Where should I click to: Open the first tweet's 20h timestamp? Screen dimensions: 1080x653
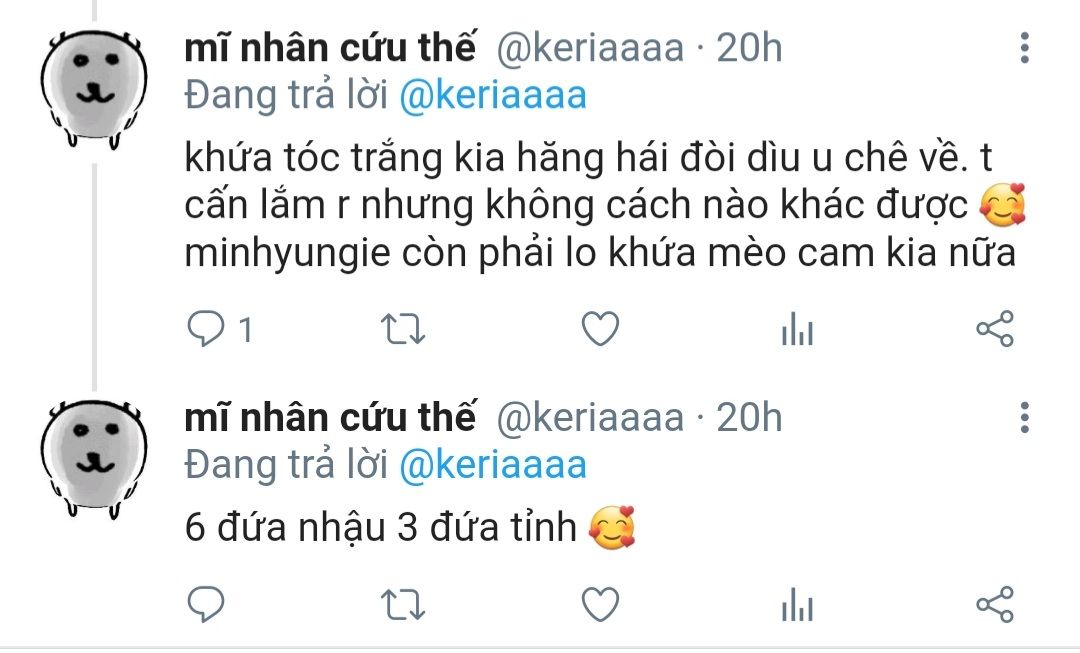[749, 48]
